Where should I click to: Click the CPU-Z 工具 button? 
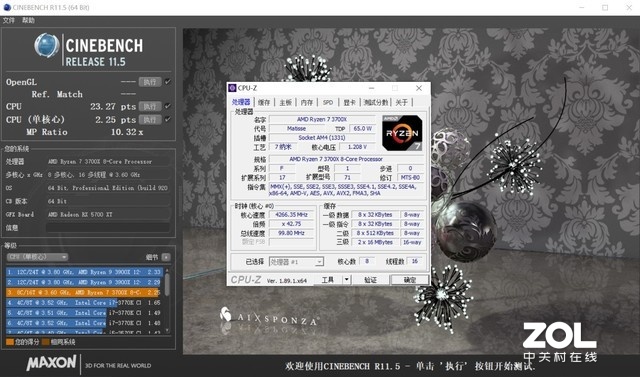pyautogui.click(x=327, y=279)
